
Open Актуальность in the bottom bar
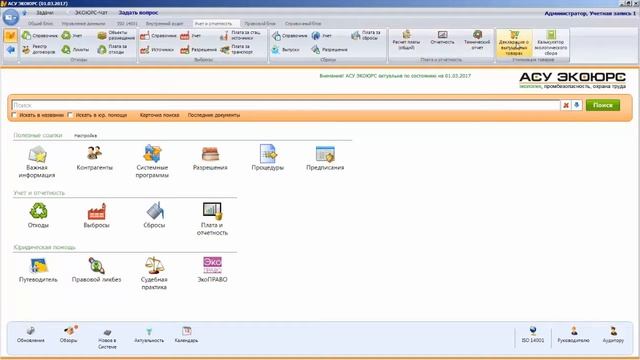pos(149,335)
